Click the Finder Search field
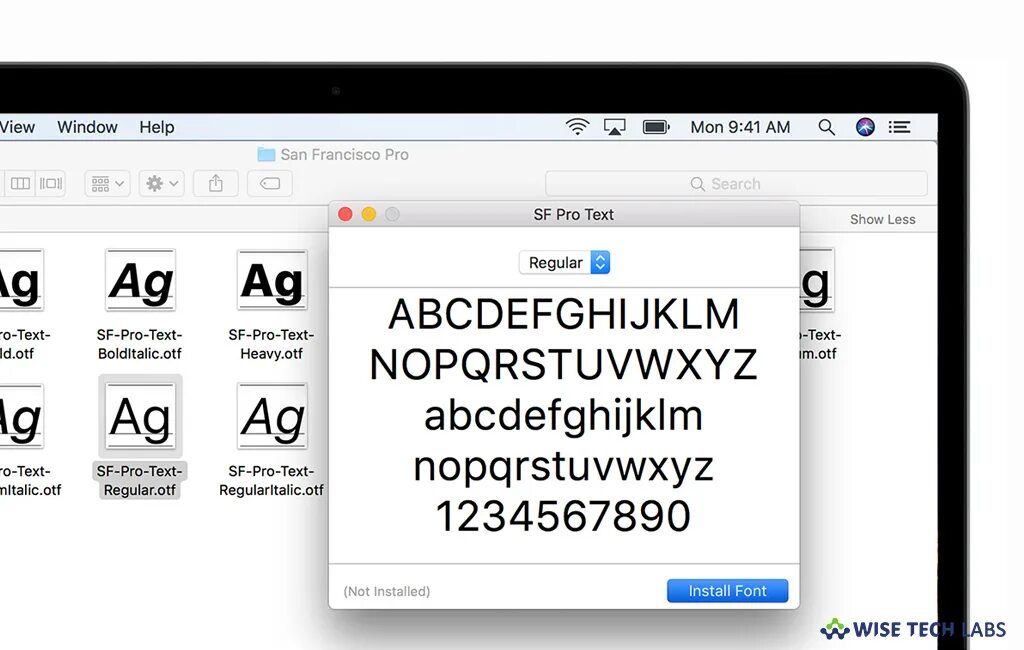Screen dimensions: 1024x650 click(x=736, y=184)
